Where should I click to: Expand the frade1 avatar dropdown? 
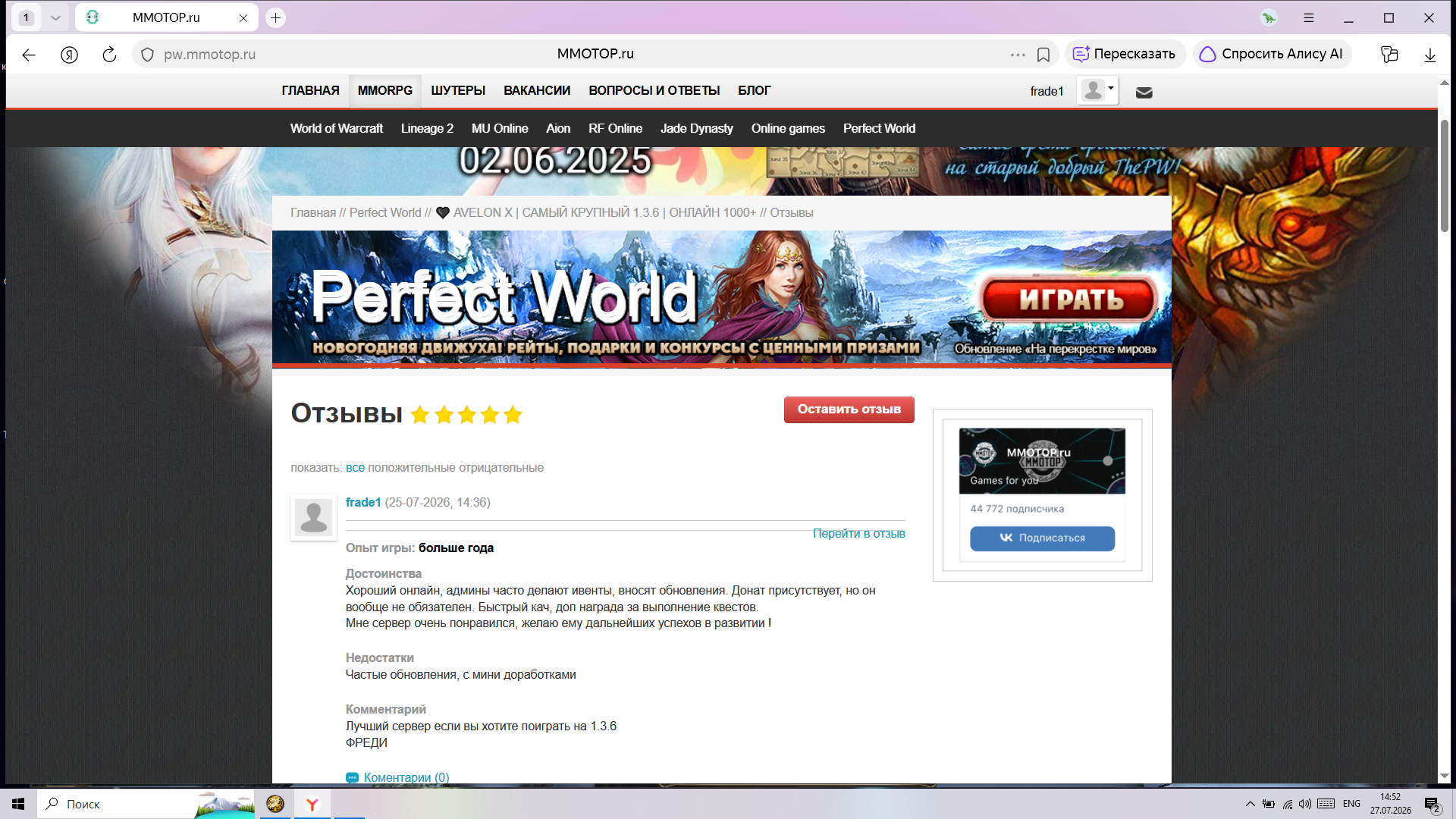(1097, 91)
